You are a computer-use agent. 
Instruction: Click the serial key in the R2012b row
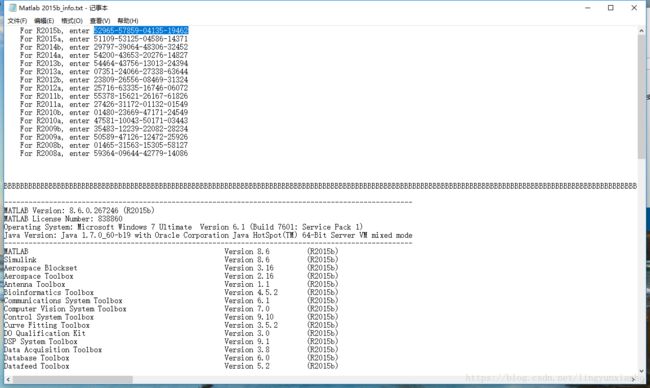pyautogui.click(x=141, y=80)
